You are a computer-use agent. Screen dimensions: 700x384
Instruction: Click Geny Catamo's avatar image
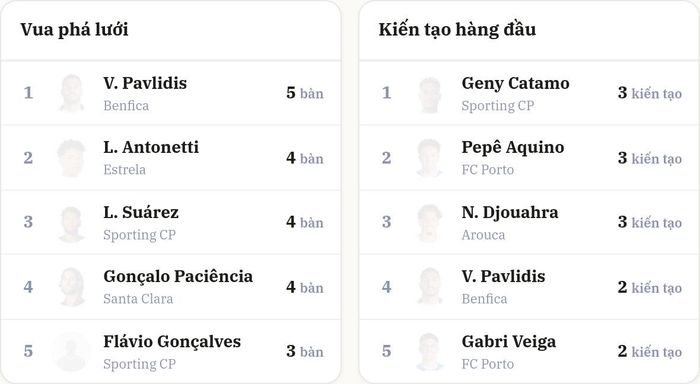430,93
